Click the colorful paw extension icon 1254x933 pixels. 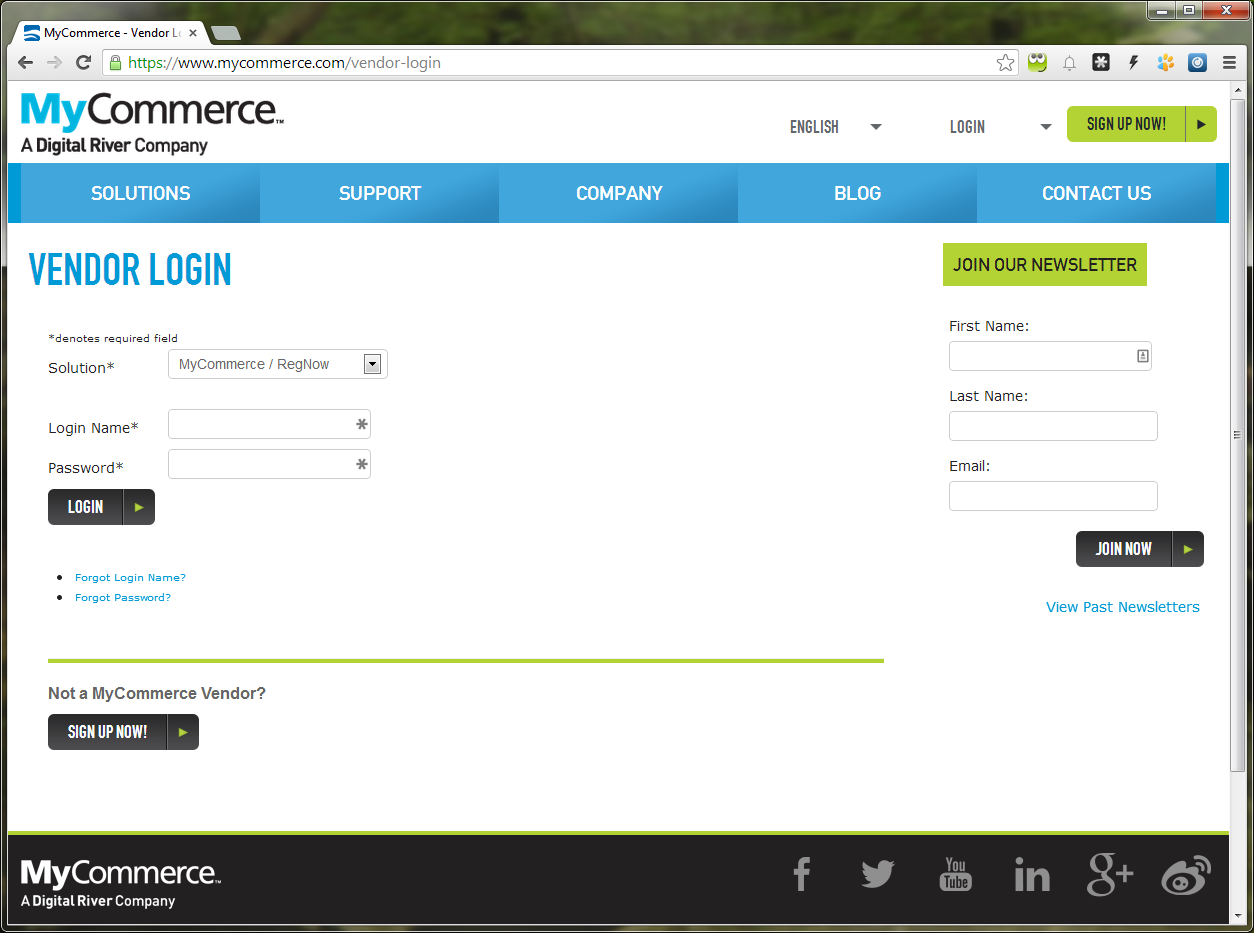[x=1165, y=63]
